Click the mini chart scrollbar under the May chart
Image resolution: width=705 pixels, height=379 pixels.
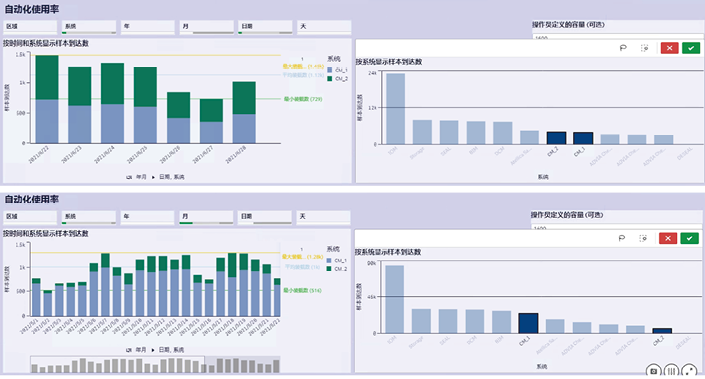point(155,365)
